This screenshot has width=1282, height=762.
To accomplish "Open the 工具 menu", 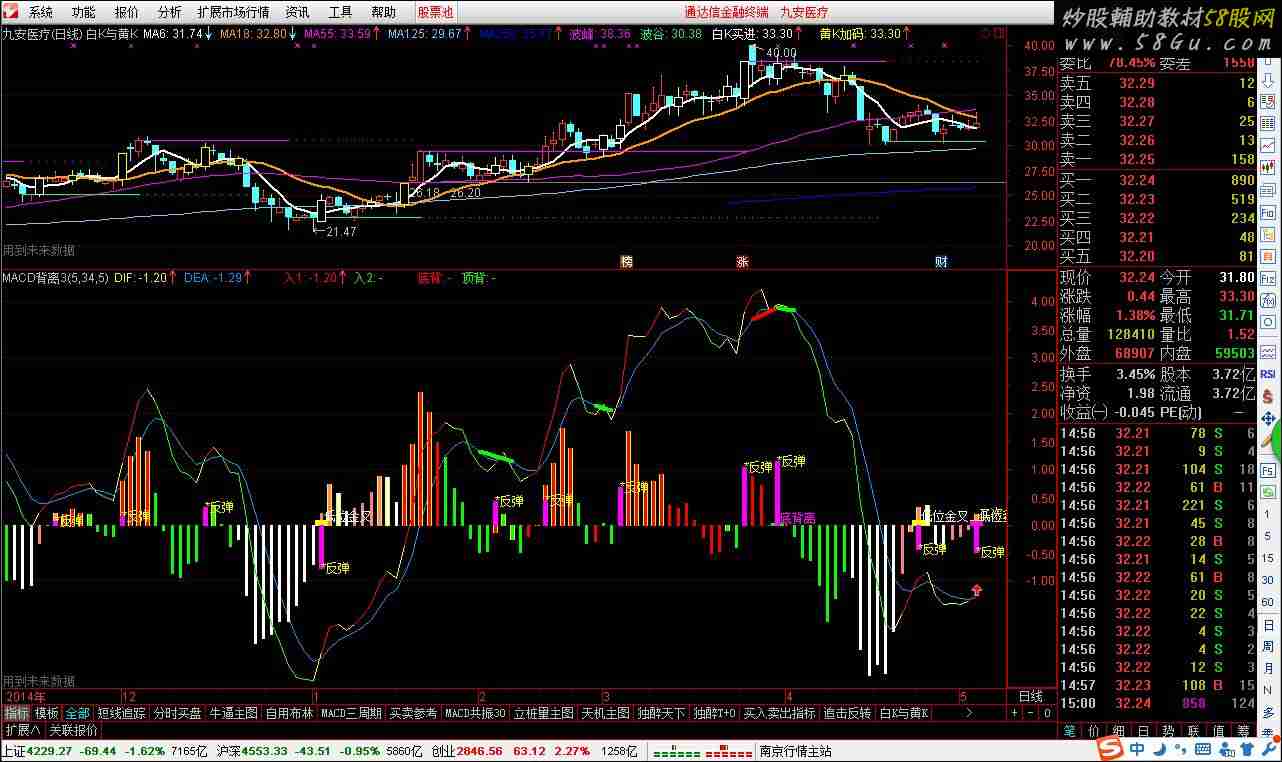I will coord(340,12).
